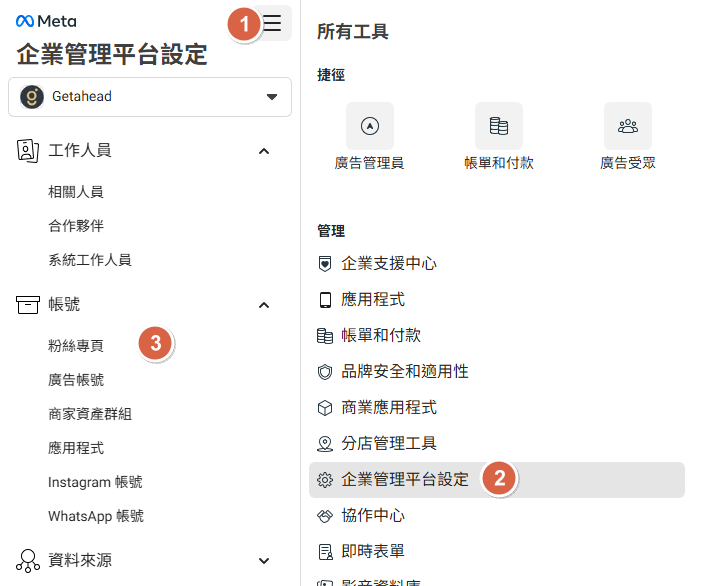Open 粉絲專頁 under accounts
The image size is (706, 586).
click(76, 346)
